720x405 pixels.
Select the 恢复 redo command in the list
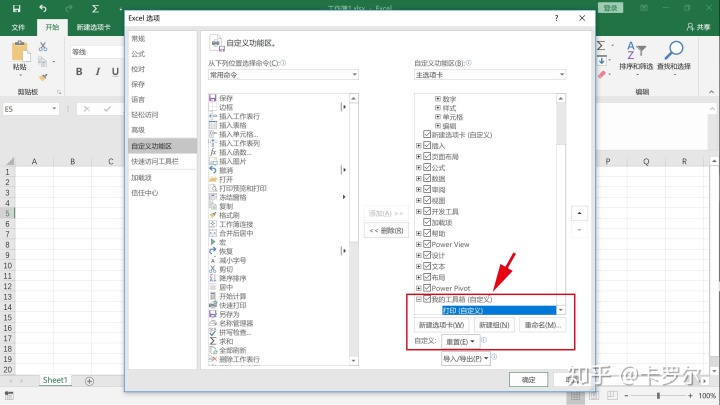point(221,251)
